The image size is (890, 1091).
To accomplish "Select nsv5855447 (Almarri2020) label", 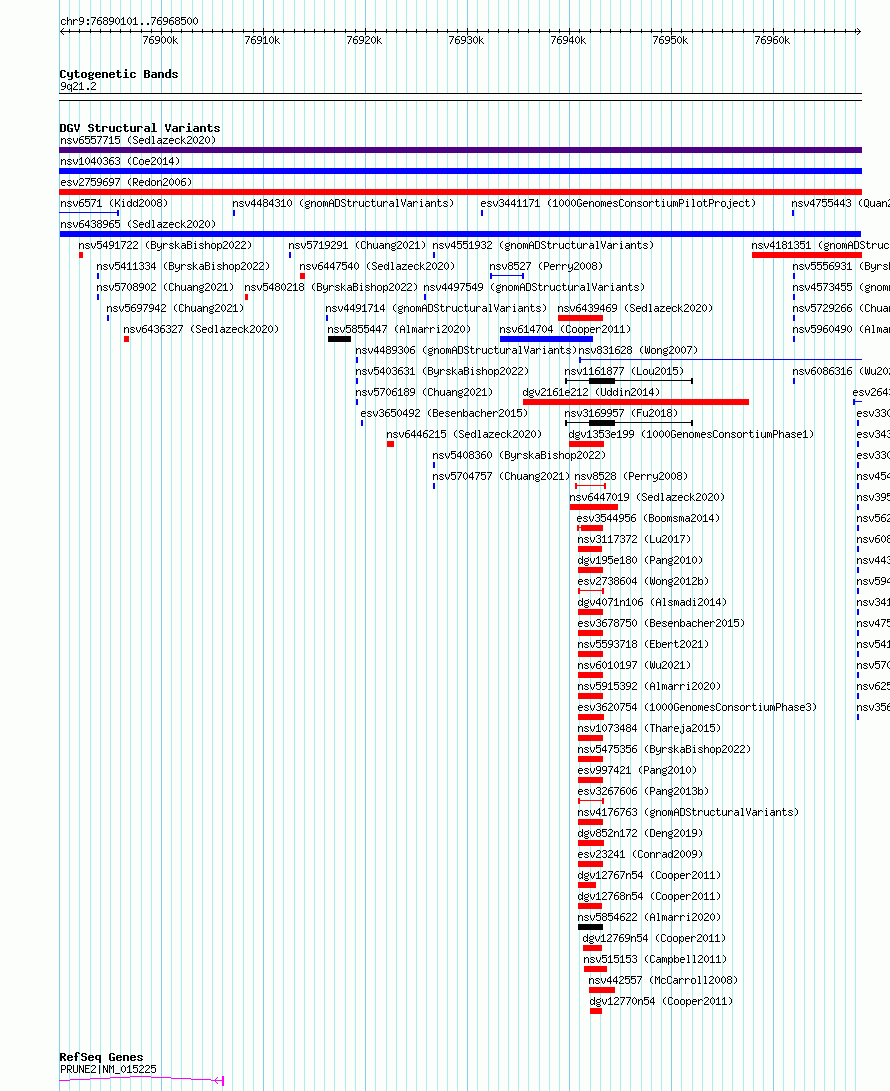I will (399, 329).
